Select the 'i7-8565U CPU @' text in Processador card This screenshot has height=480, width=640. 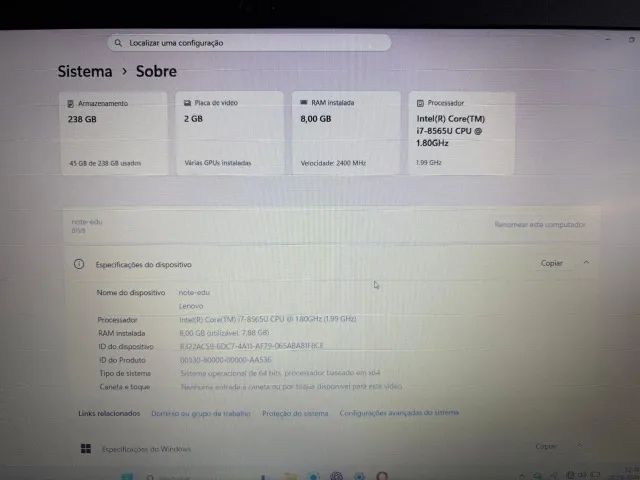449,131
